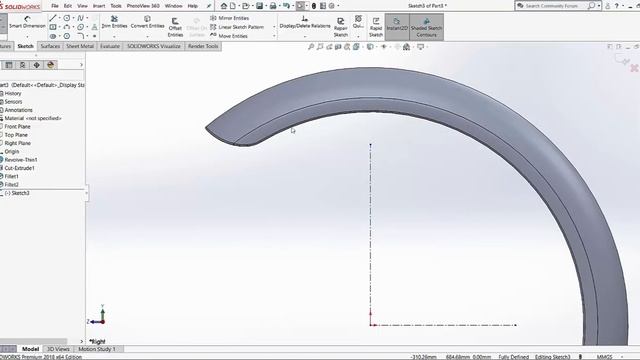Click the Home icon in title toolbar
Screen dimensions: 640x360
click(224, 6)
